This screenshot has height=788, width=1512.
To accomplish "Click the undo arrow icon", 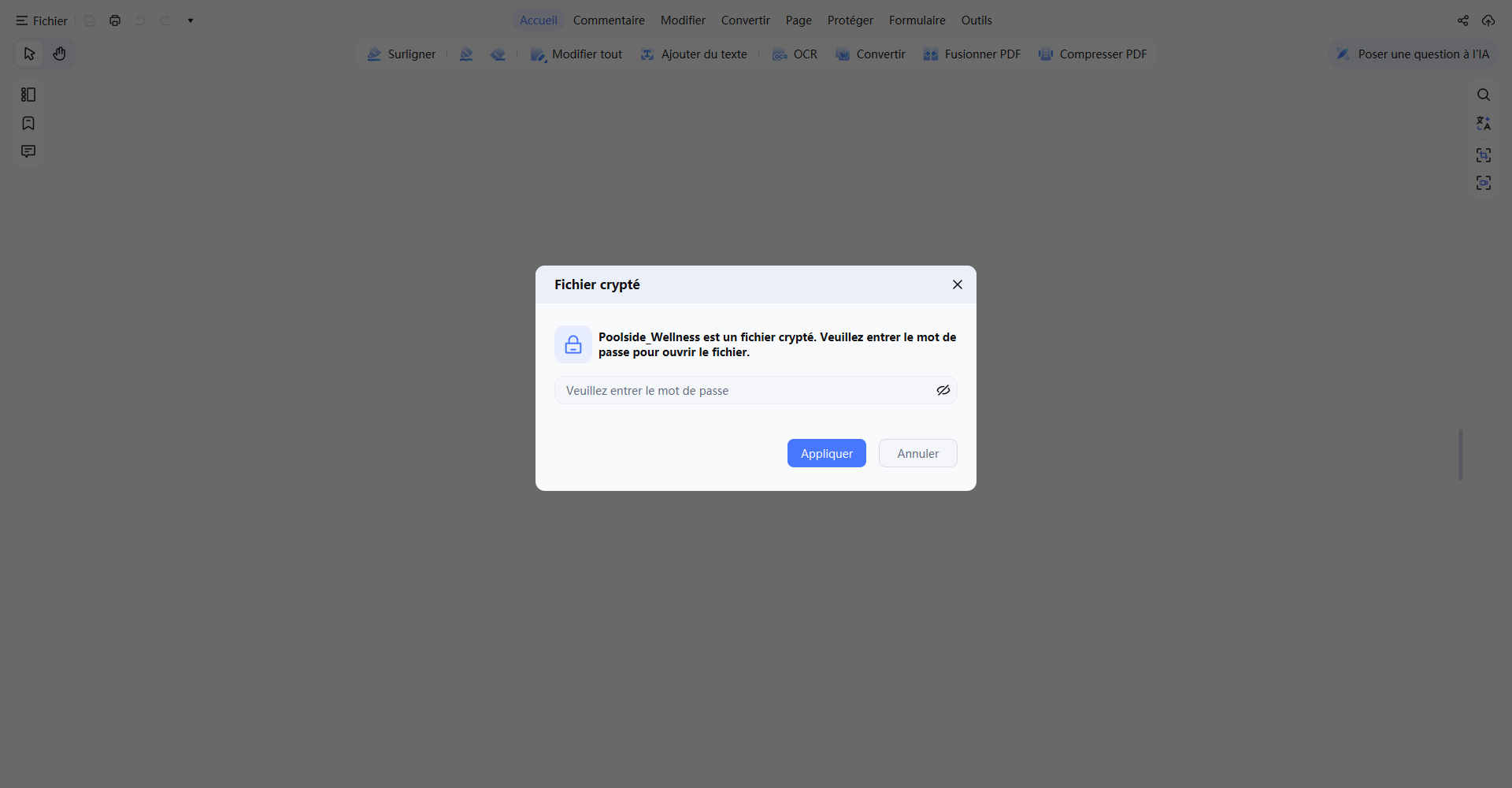I will [140, 20].
